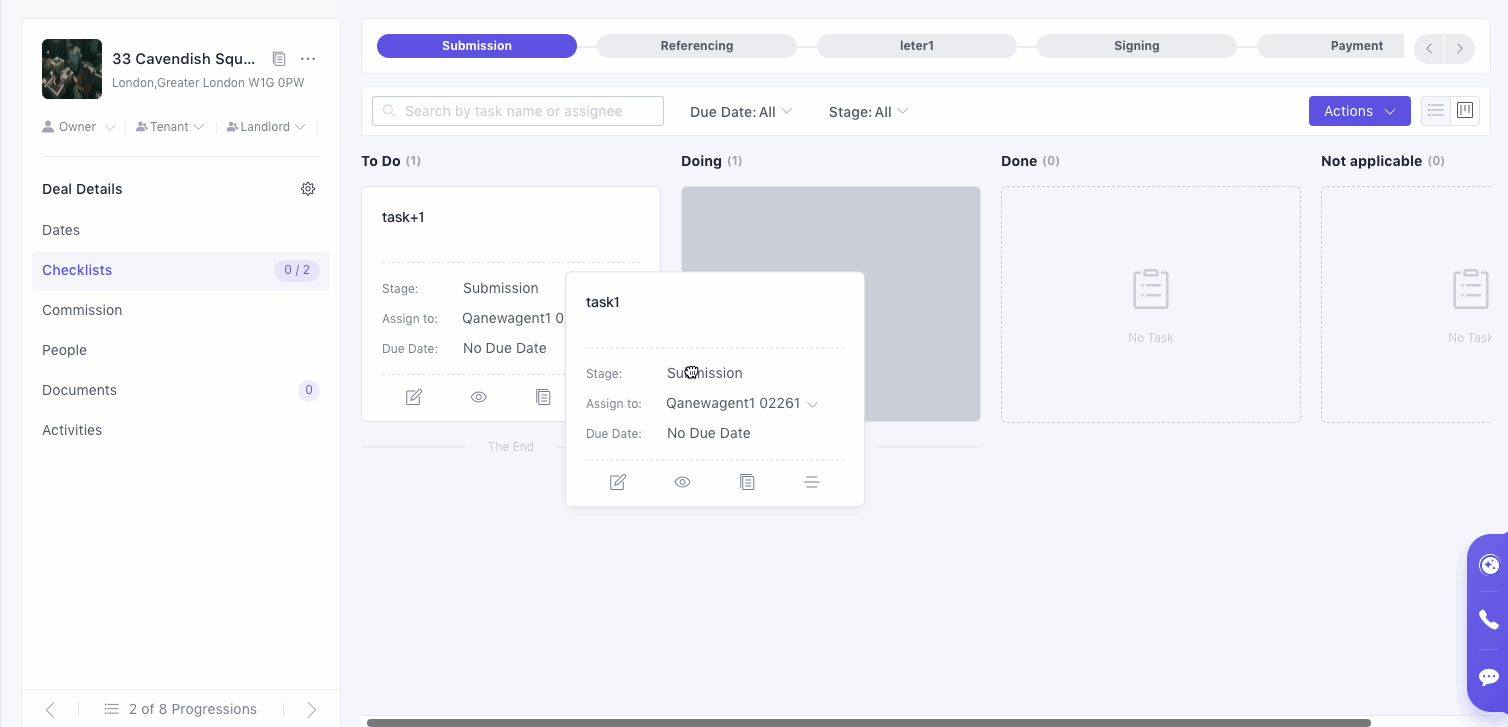Click edit icon on task+1 card
The height and width of the screenshot is (727, 1508).
(414, 397)
